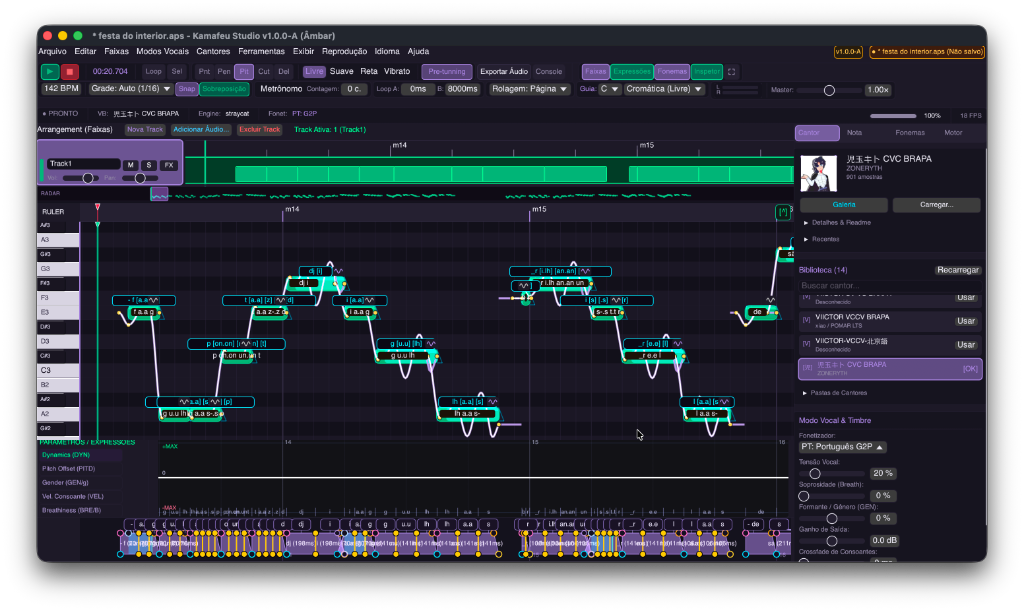Open the Cromática (Livre) scale dropdown
Screen dimensions: 1024x610
pyautogui.click(x=664, y=89)
